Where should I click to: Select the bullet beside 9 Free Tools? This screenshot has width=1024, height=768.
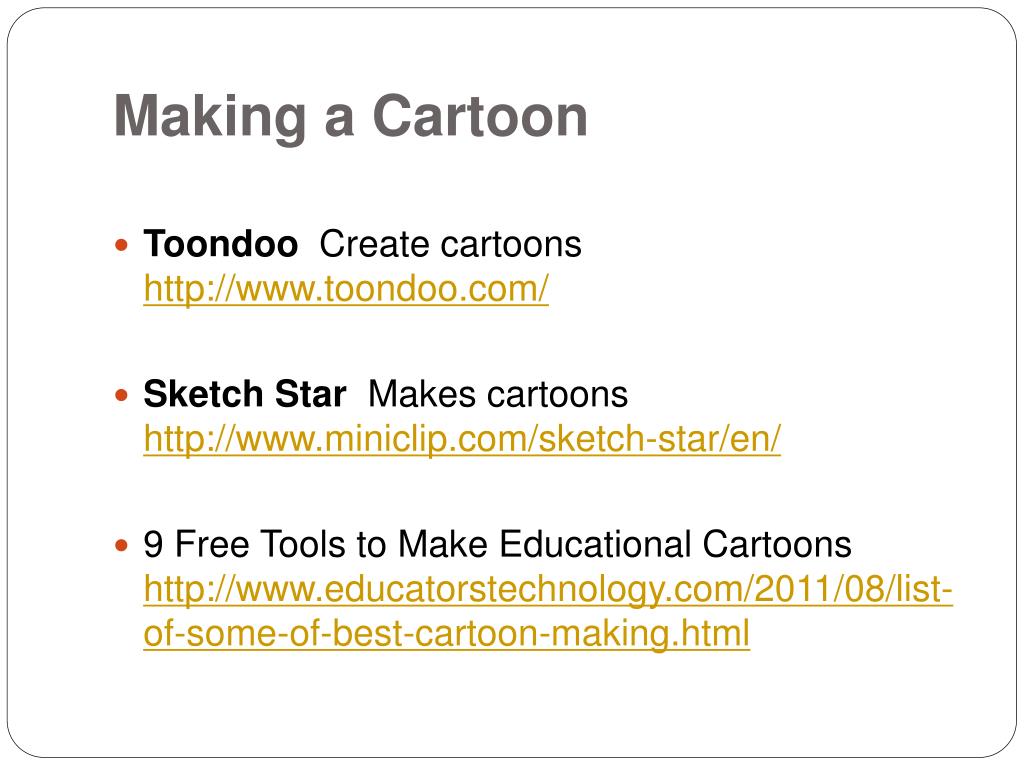121,545
